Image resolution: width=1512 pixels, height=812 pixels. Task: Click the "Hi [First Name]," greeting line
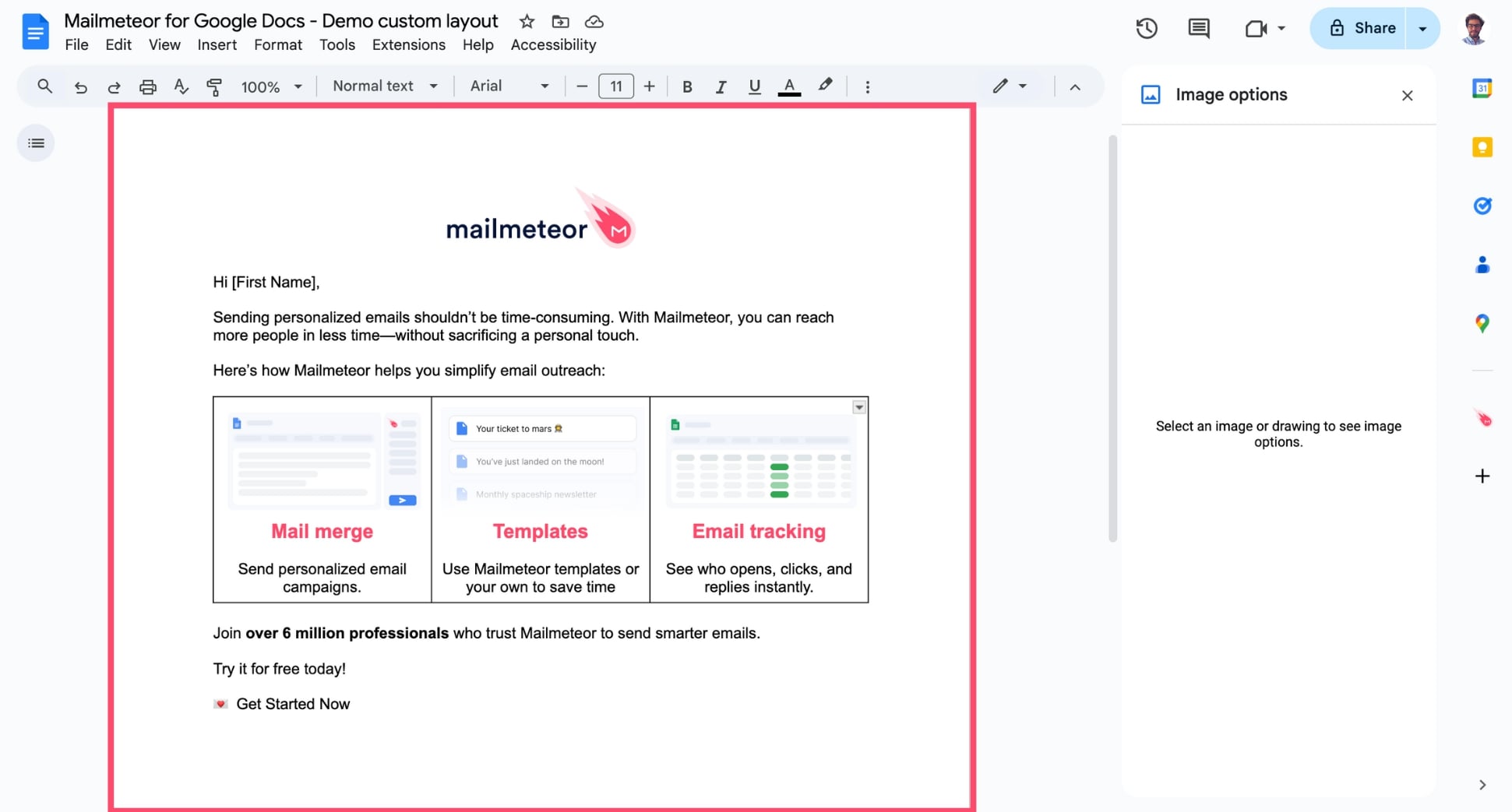266,282
